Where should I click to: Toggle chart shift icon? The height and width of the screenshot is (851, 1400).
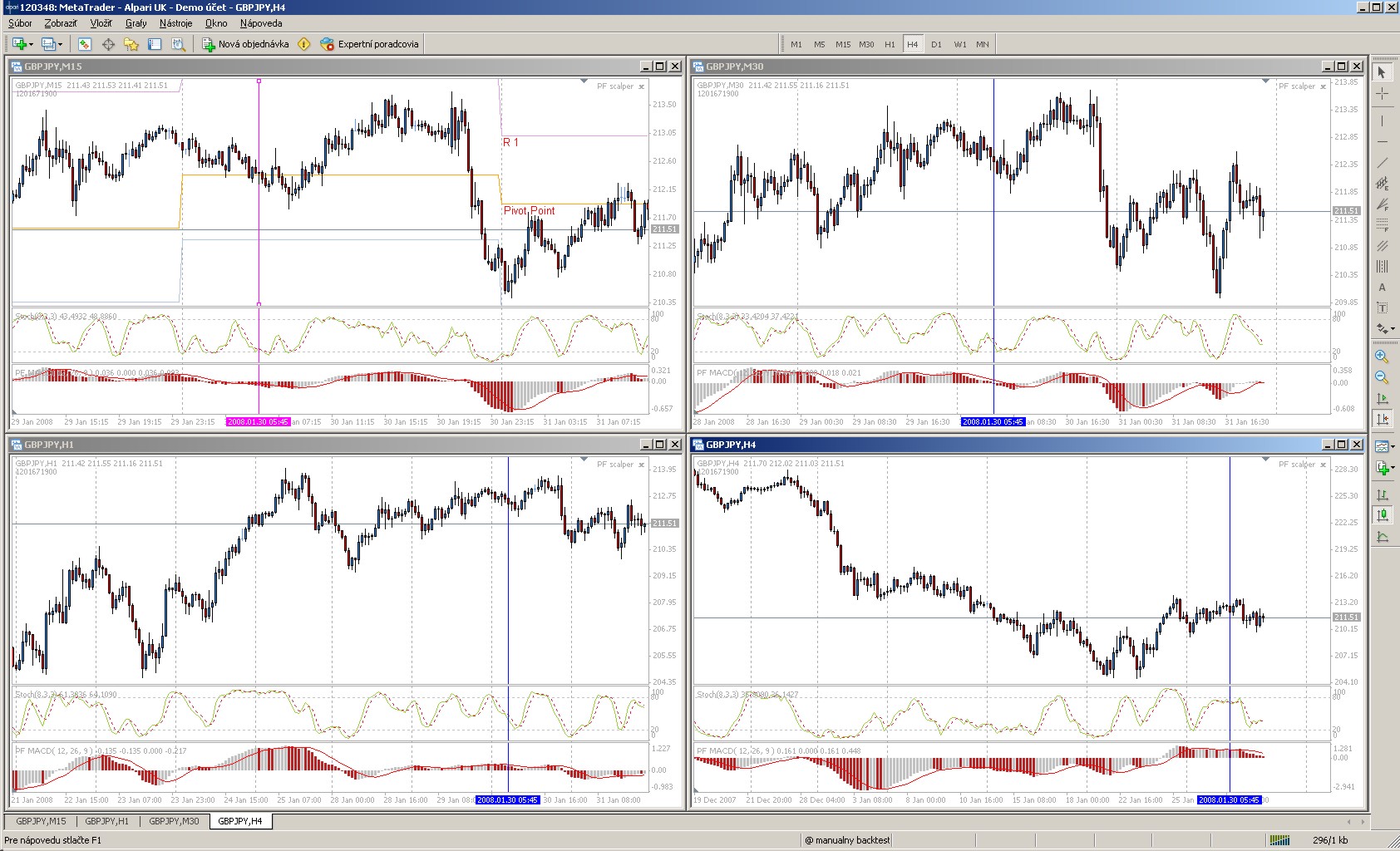[x=1382, y=420]
